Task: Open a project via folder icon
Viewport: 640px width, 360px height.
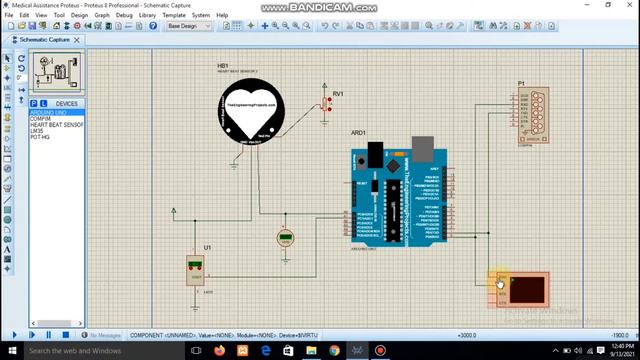Action: point(21,26)
